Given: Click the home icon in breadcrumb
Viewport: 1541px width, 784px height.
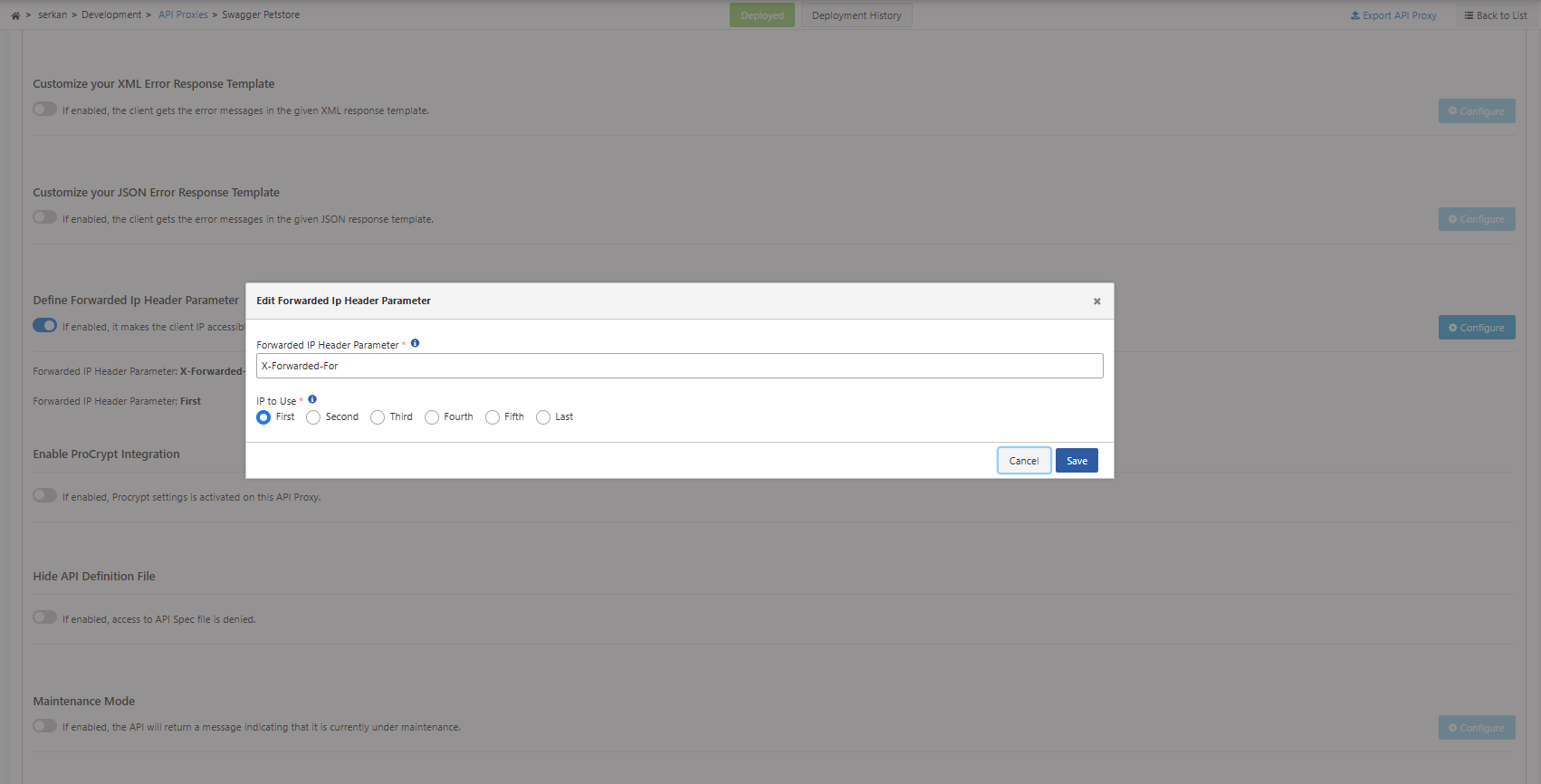Looking at the screenshot, I should click(x=15, y=15).
